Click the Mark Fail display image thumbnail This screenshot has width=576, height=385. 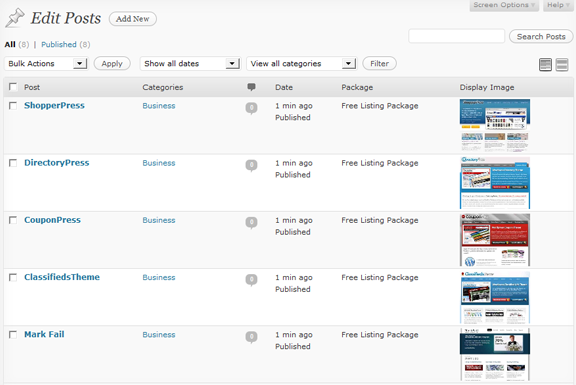pos(495,355)
